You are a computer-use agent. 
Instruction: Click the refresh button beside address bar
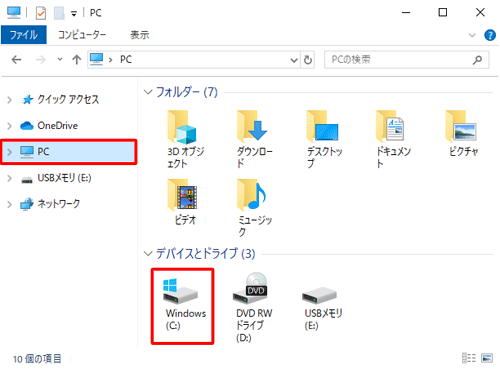[308, 60]
